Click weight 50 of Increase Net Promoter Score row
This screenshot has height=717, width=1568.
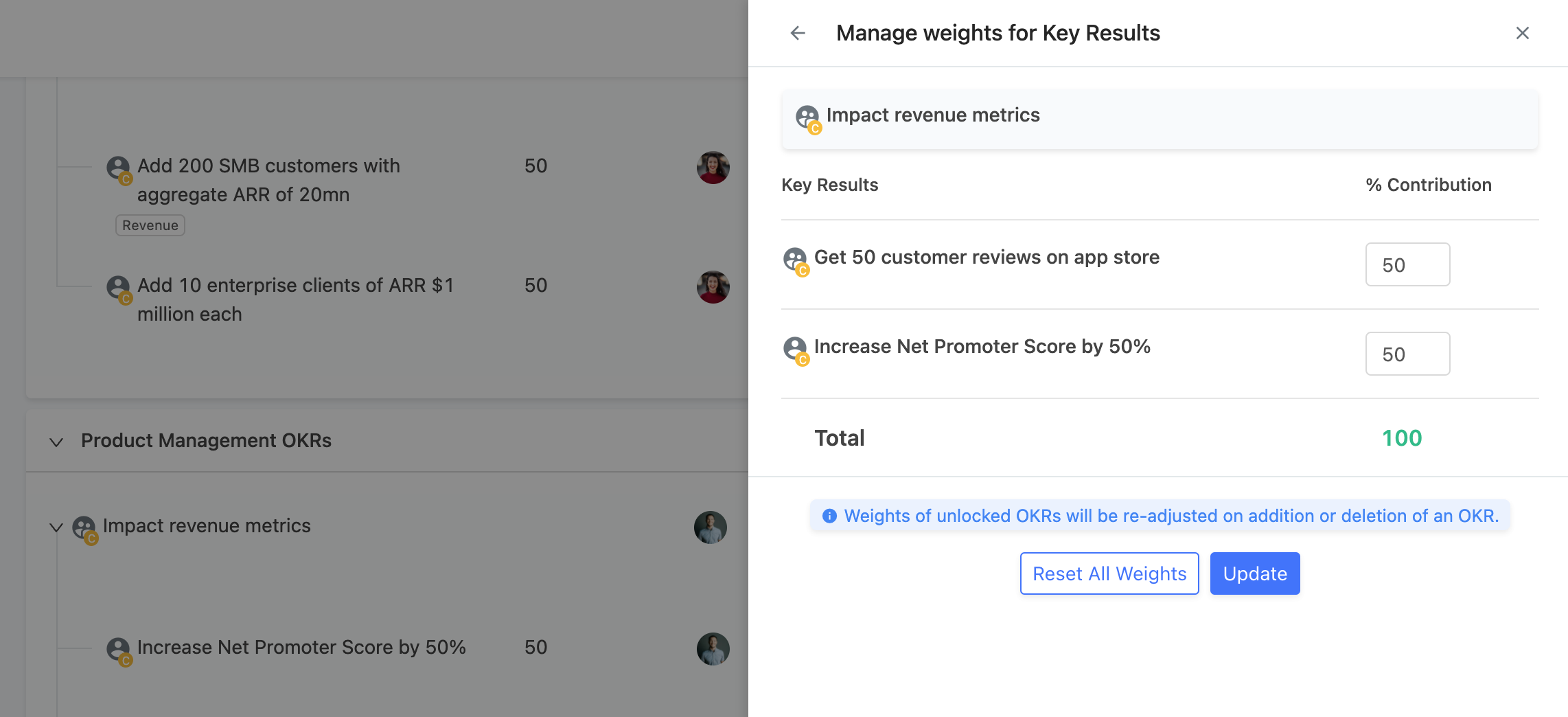[536, 647]
